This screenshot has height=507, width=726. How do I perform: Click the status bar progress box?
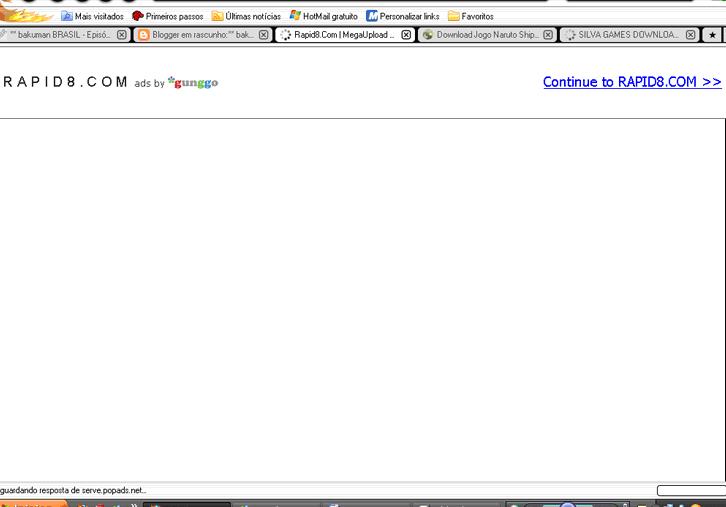tap(691, 490)
